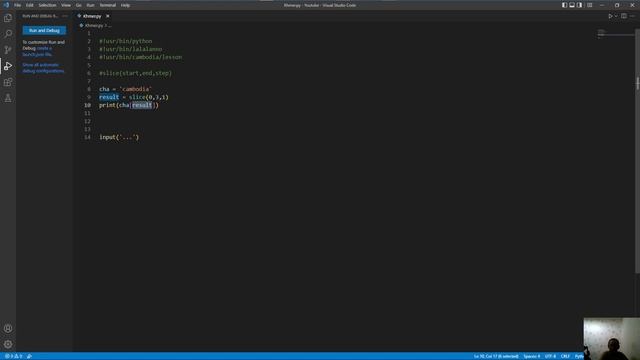Click the UTF-8 encoding status item
The width and height of the screenshot is (640, 360).
[x=550, y=356]
